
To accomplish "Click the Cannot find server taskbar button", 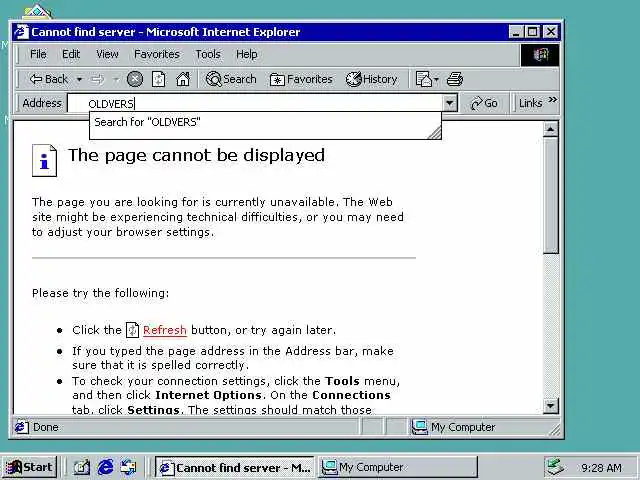I will point(235,467).
